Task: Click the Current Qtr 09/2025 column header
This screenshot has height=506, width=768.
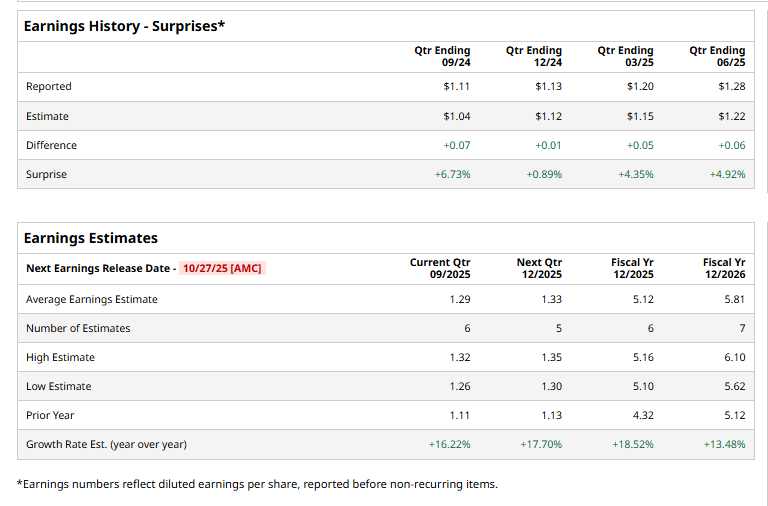Action: [440, 268]
